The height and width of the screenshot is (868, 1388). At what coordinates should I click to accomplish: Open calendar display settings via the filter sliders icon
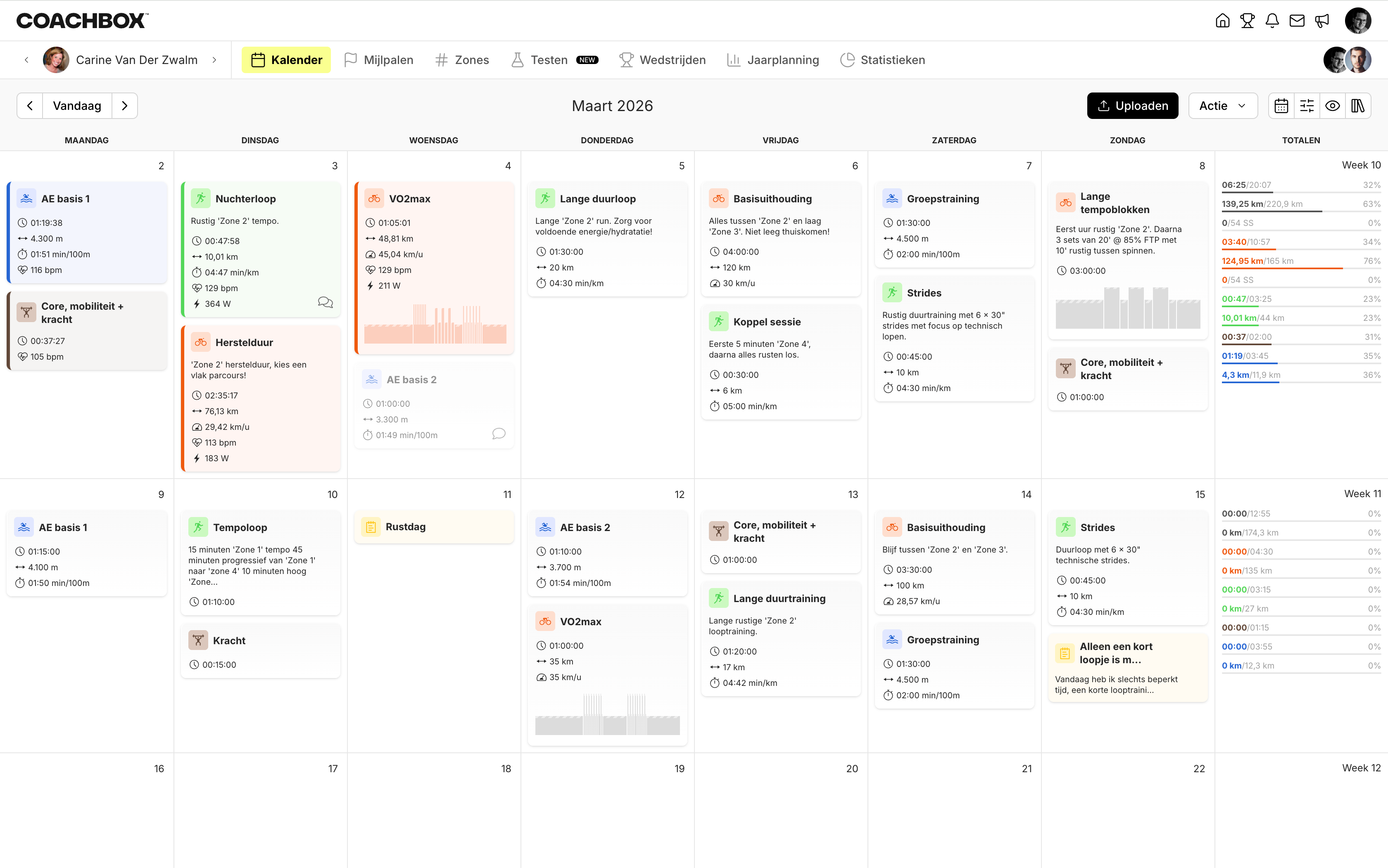click(x=1307, y=106)
